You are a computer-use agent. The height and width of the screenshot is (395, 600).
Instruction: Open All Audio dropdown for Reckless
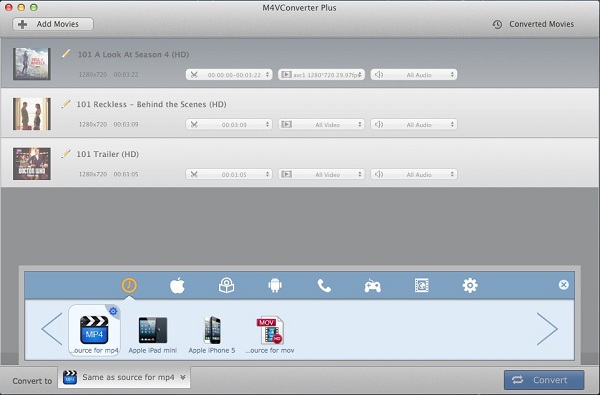414,124
